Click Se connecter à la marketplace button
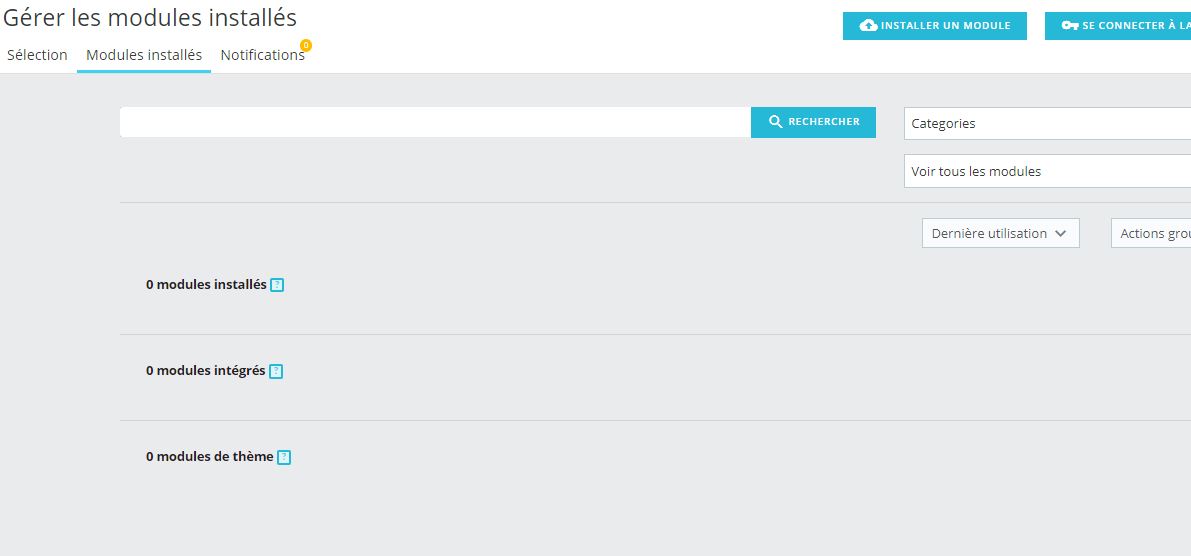 [1118, 26]
